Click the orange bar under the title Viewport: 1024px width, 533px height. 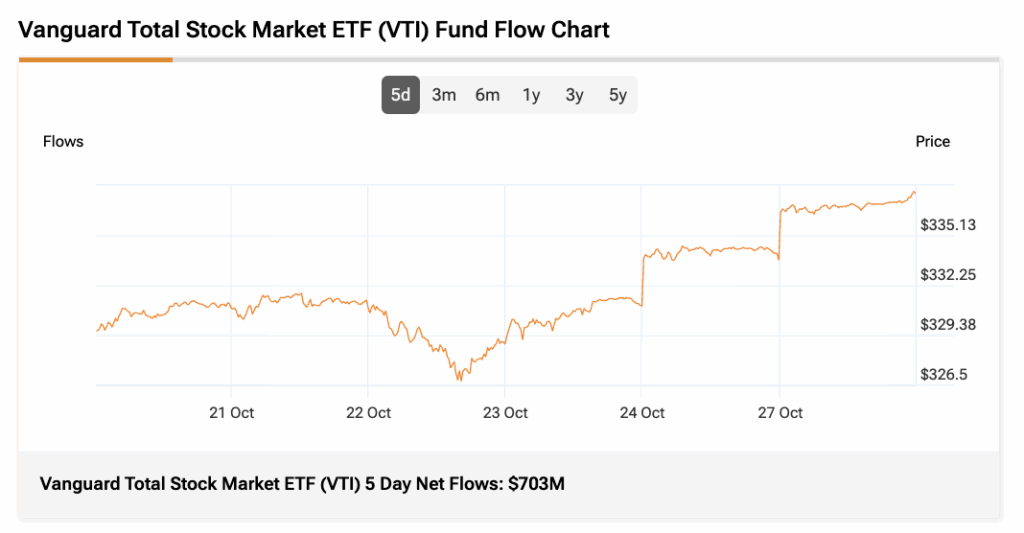tap(96, 60)
